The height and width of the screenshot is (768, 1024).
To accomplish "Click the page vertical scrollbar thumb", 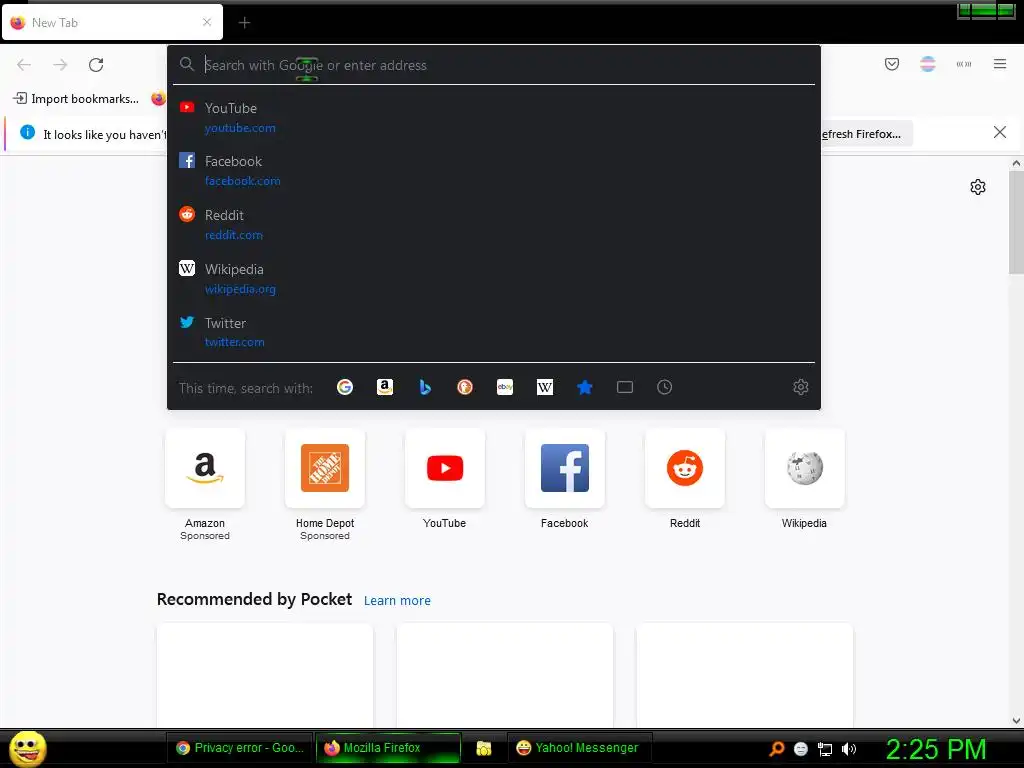I will click(1016, 223).
